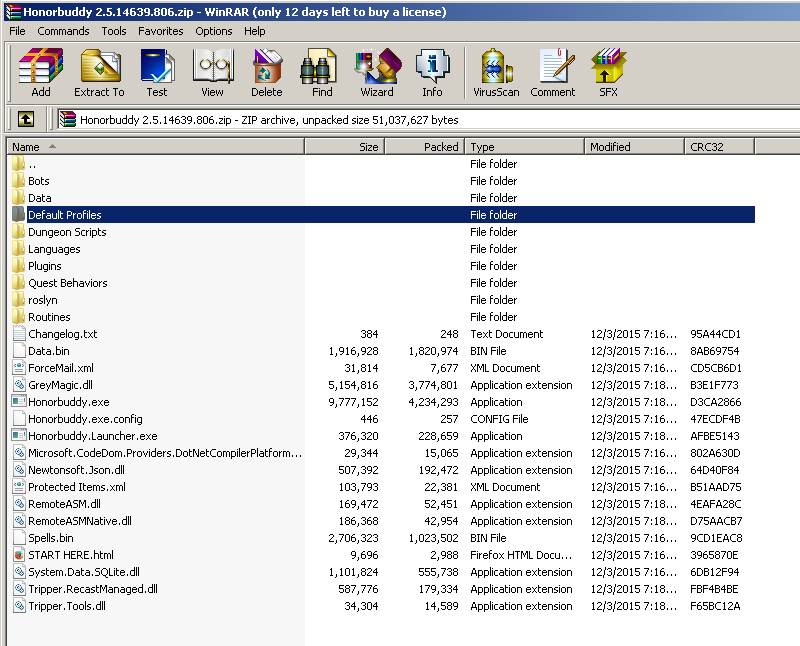
Task: Click the Add archive toolbar icon
Action: pos(41,73)
